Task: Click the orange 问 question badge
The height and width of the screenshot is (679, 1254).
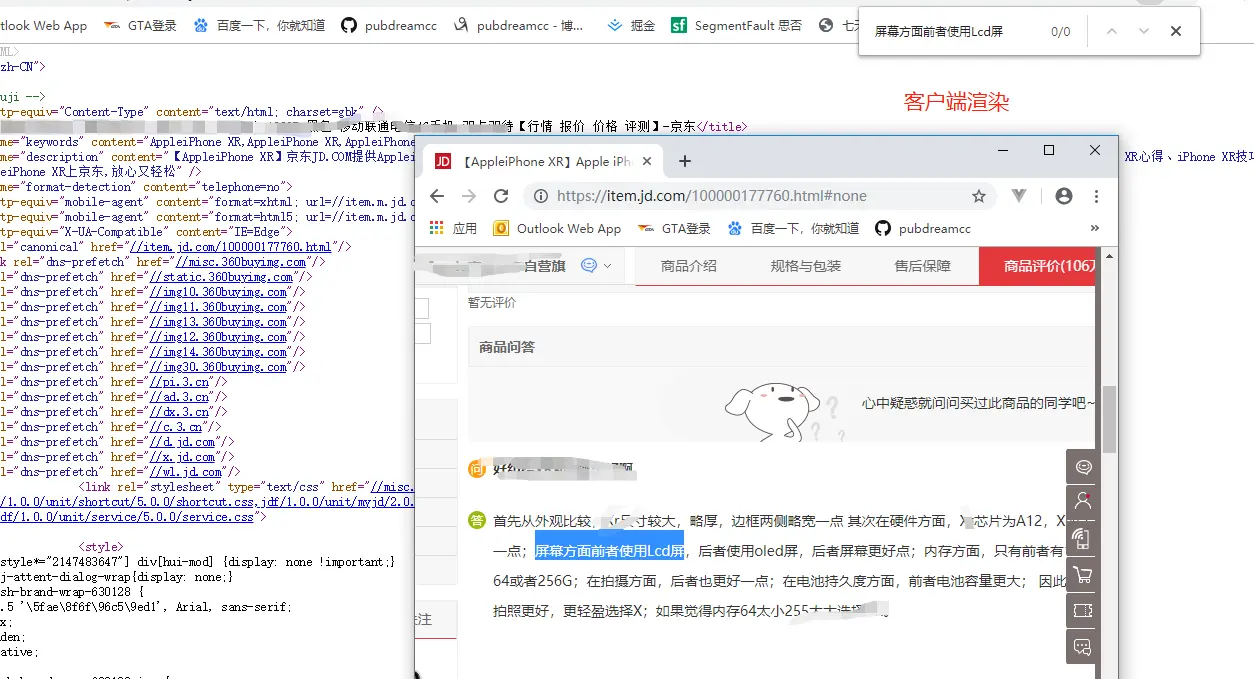Action: pos(477,468)
